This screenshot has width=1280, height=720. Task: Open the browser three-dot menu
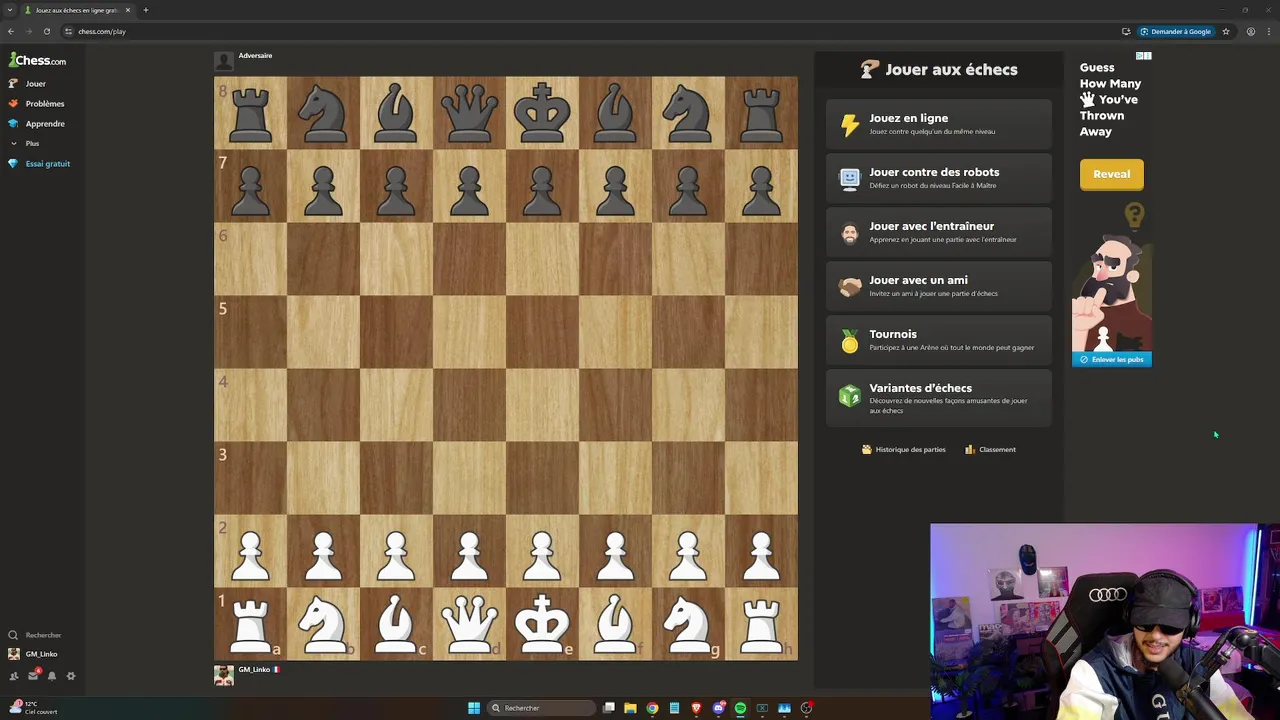point(1268,31)
